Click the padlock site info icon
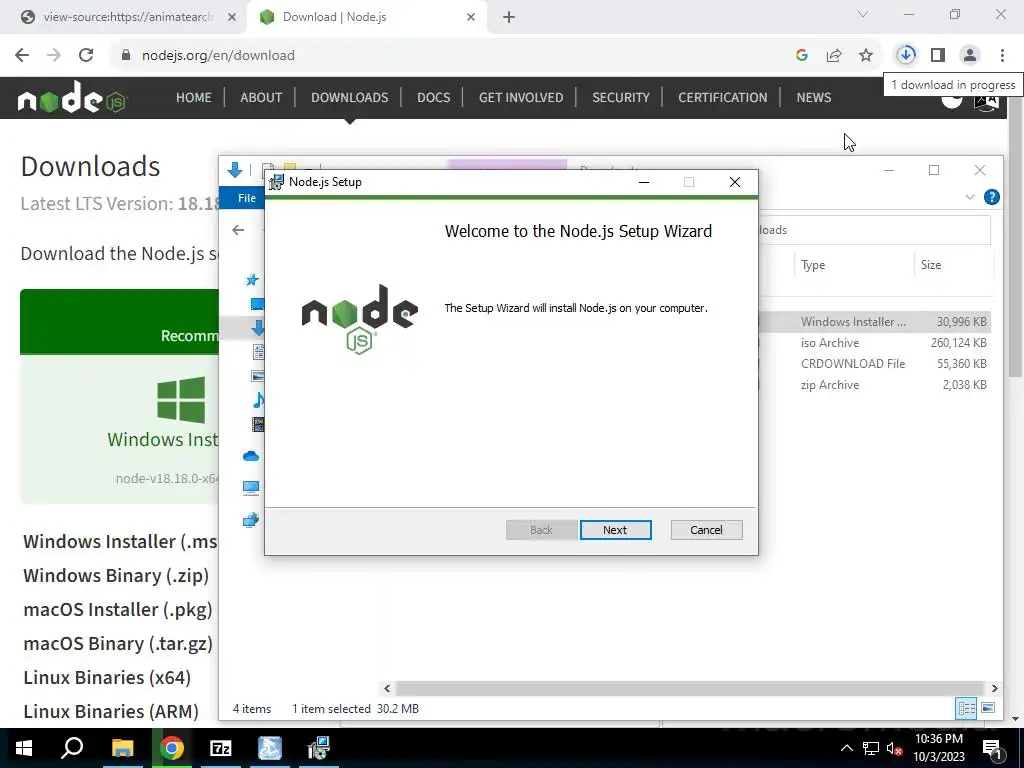This screenshot has height=768, width=1024. 126,56
